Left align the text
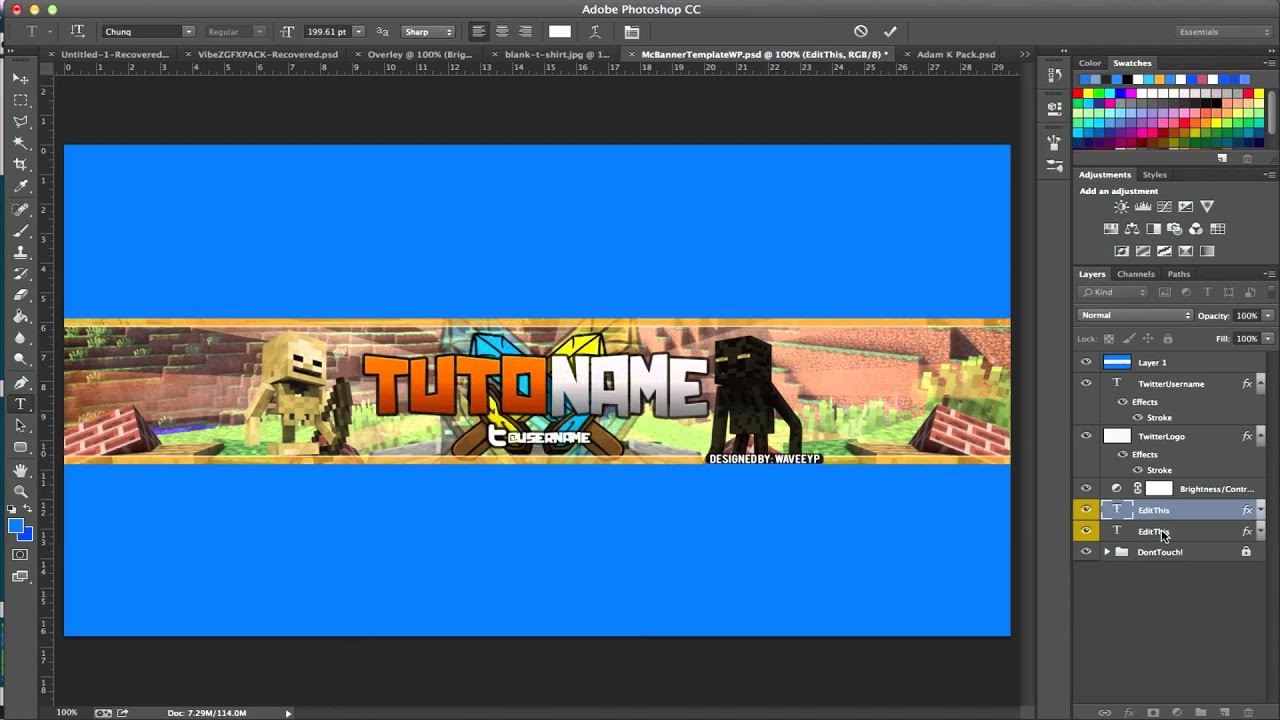The image size is (1280, 720). point(479,31)
